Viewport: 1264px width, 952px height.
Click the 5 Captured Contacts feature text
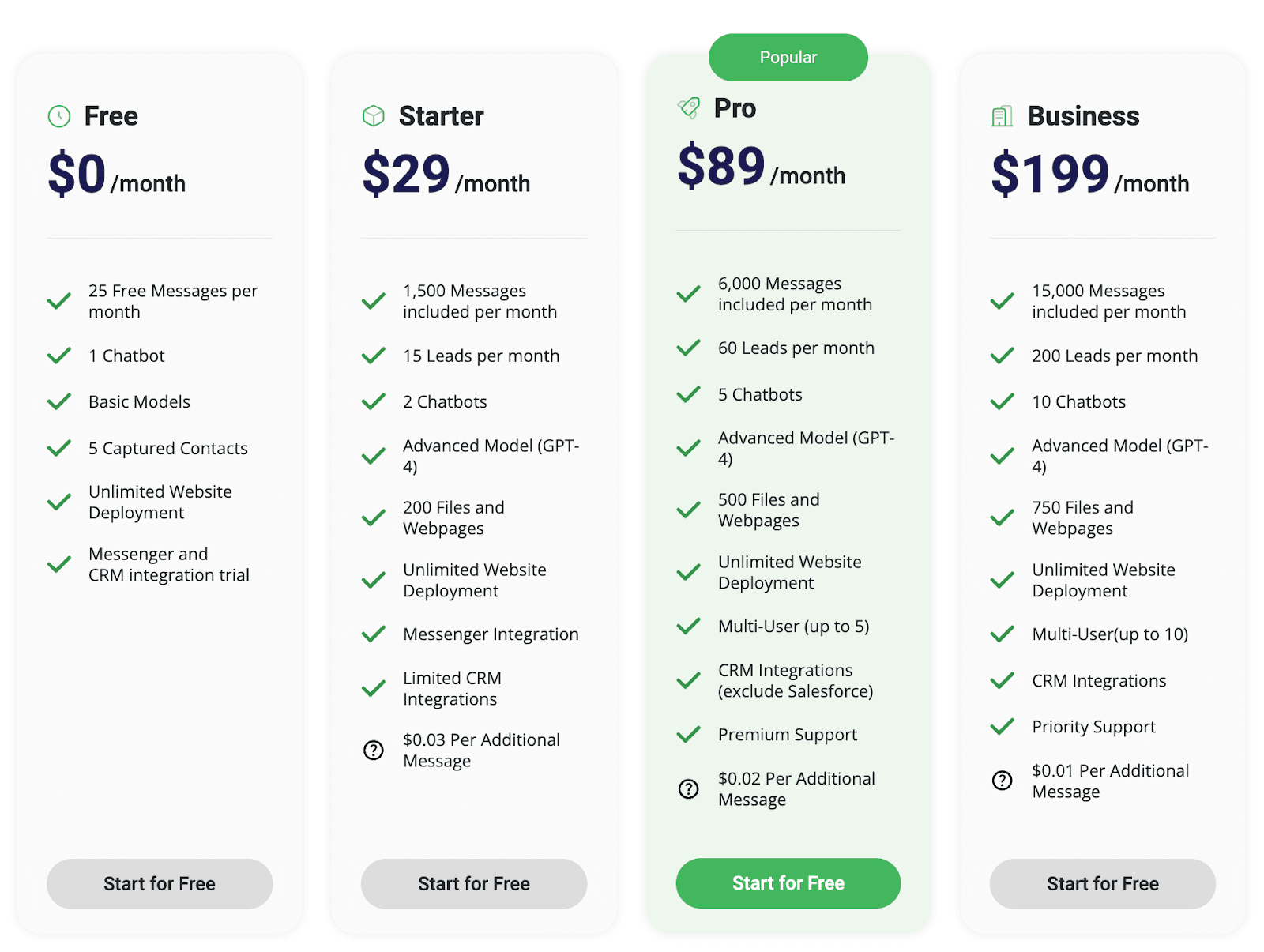pyautogui.click(x=168, y=449)
